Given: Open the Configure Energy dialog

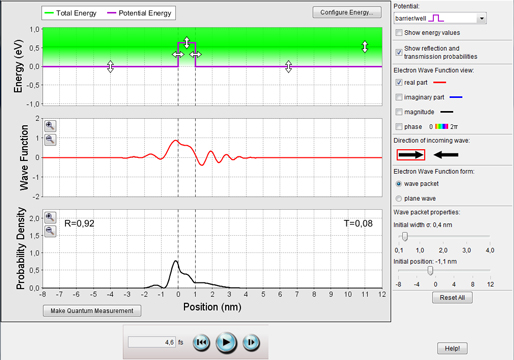Looking at the screenshot, I should pos(347,12).
